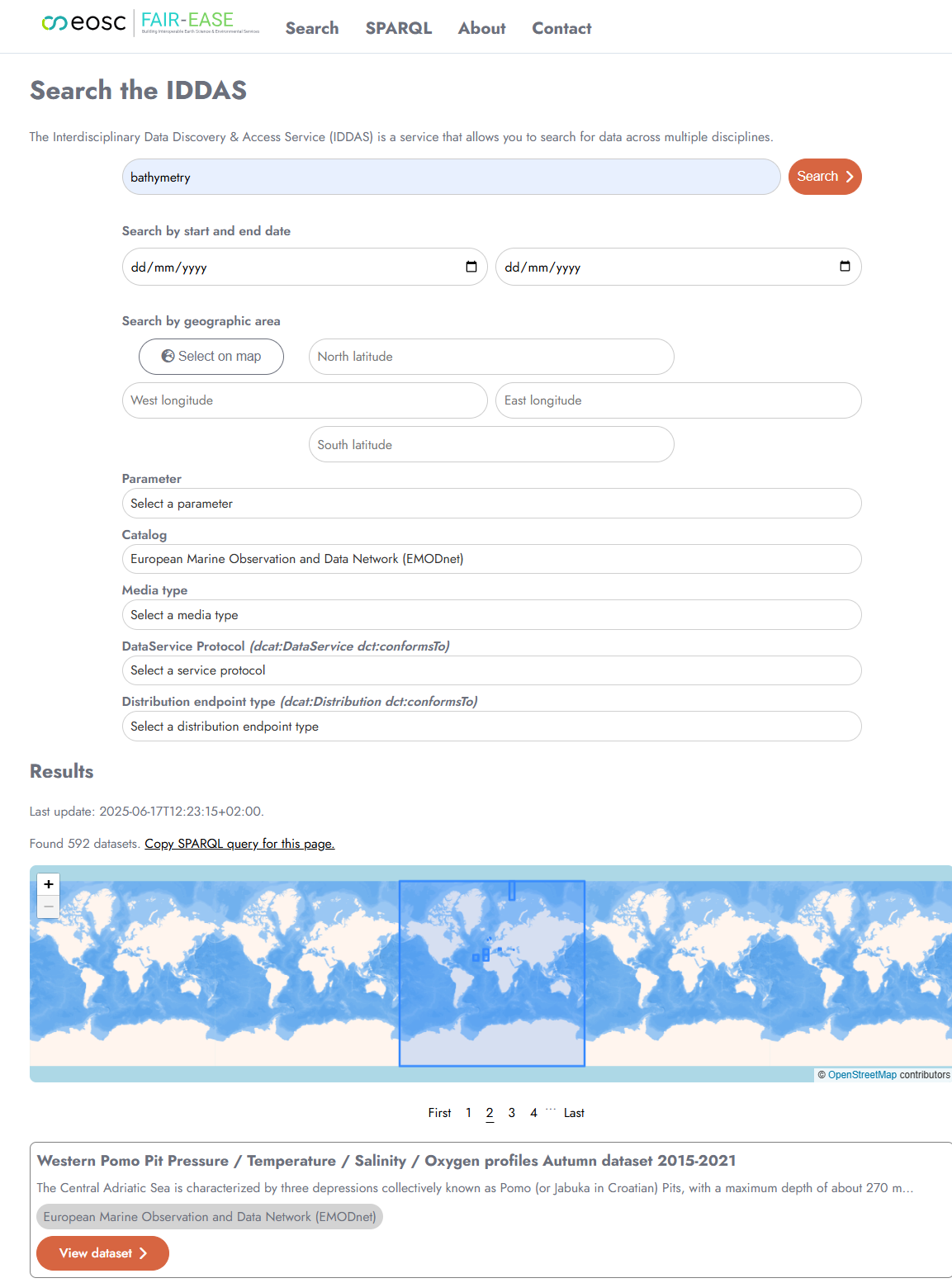The height and width of the screenshot is (1283, 952).
Task: Open the SPARQL menu item
Action: point(399,28)
